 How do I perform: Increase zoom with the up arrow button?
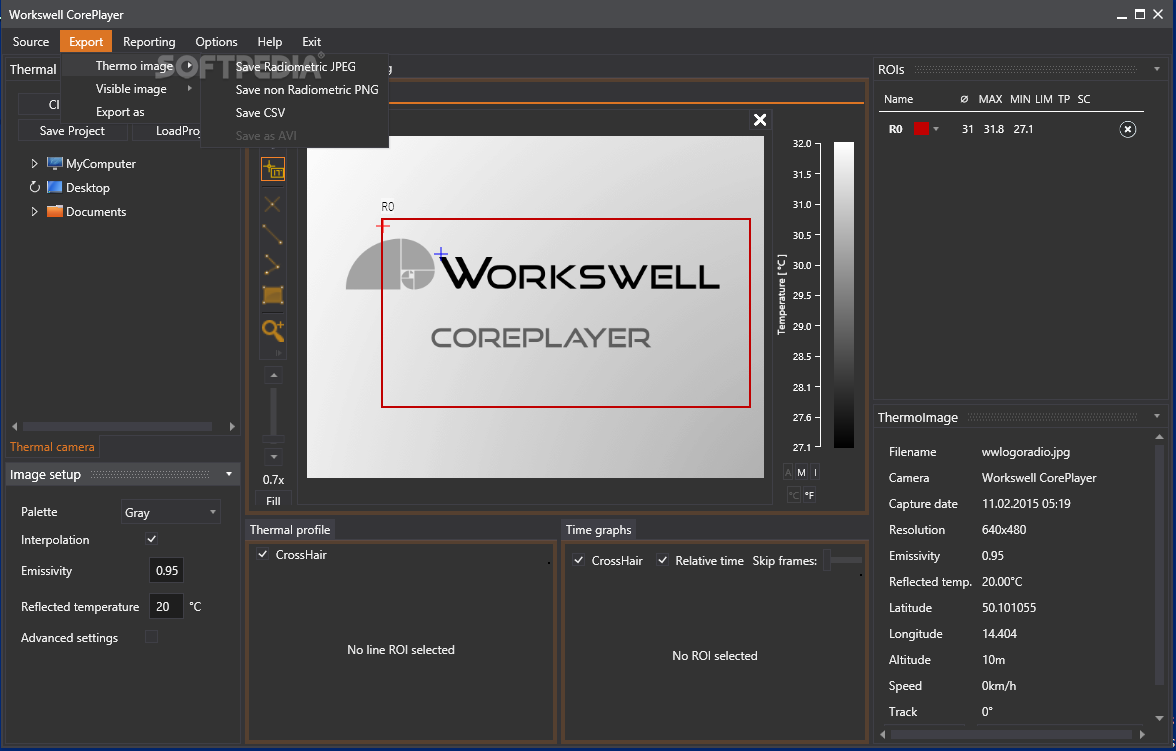point(274,374)
